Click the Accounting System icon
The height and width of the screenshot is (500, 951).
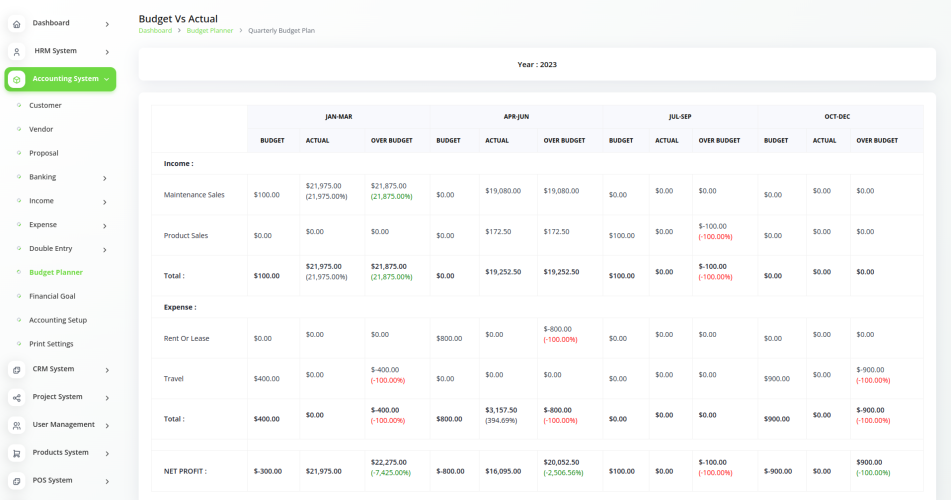tap(17, 79)
